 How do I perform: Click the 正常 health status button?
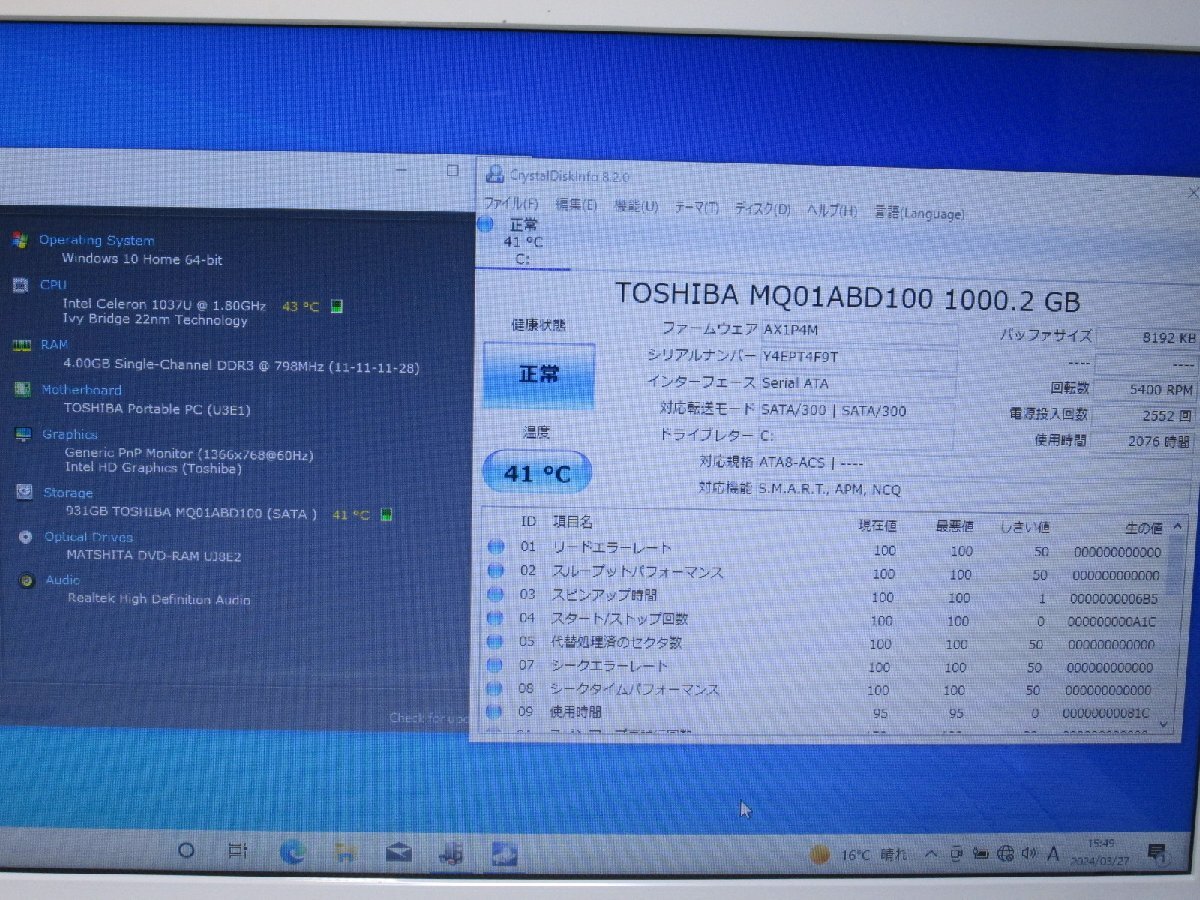pos(539,374)
